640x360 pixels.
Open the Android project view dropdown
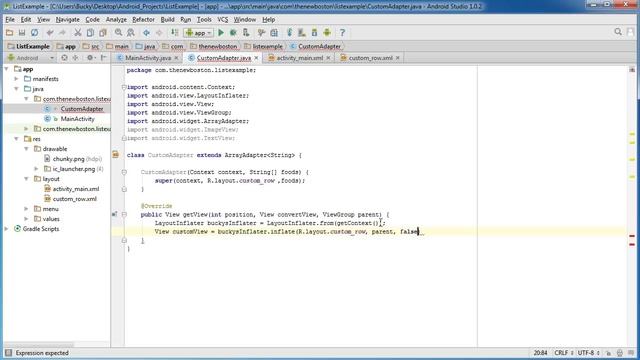(x=30, y=58)
